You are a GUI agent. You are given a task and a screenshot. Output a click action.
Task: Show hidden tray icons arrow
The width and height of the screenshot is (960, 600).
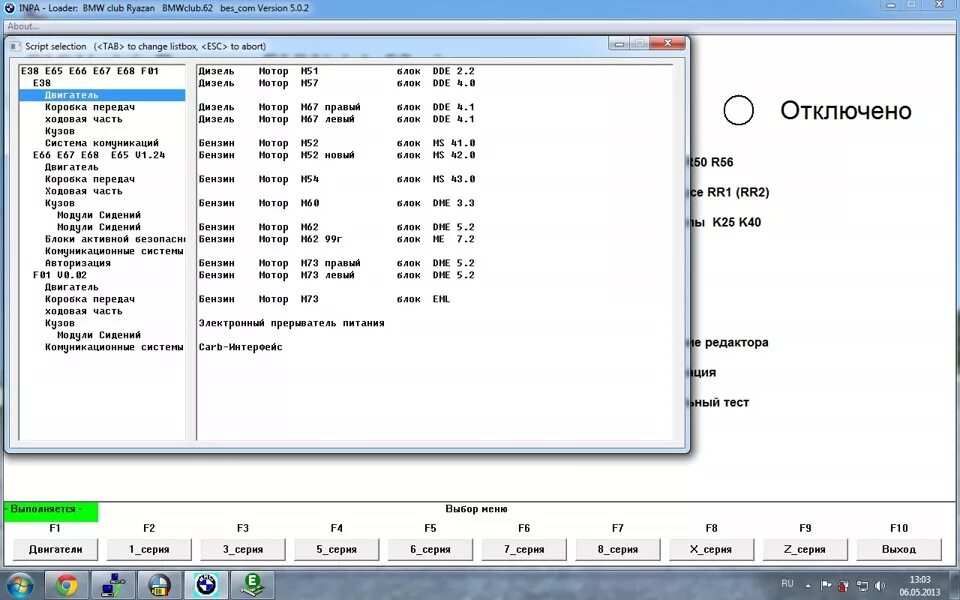(808, 586)
